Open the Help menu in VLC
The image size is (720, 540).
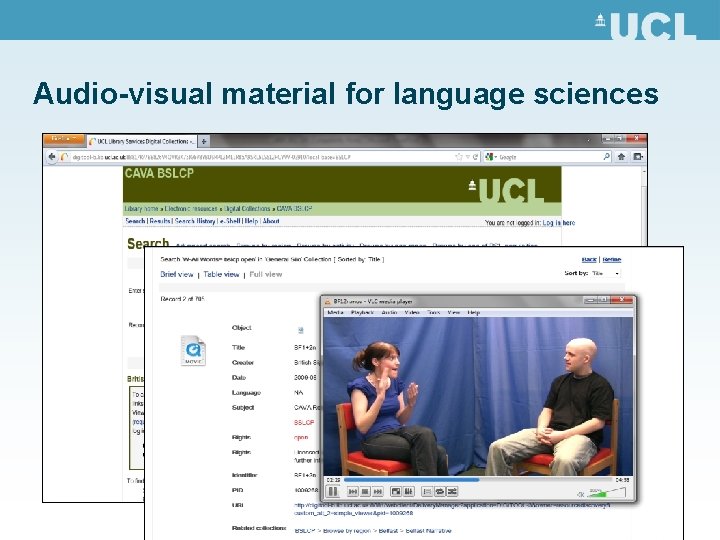473,312
